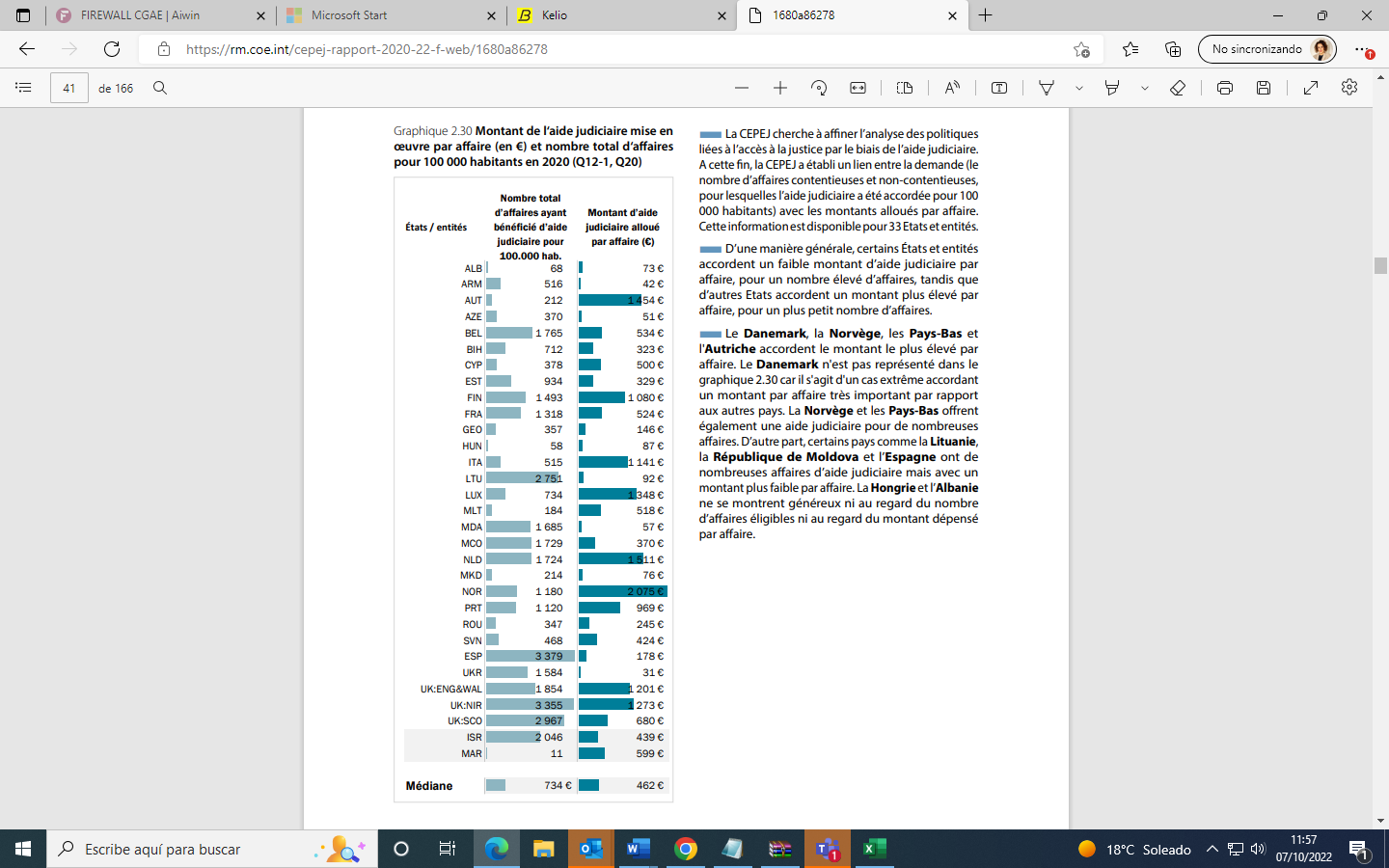This screenshot has width=1389, height=868.
Task: Open Word from the taskbar
Action: click(x=639, y=849)
